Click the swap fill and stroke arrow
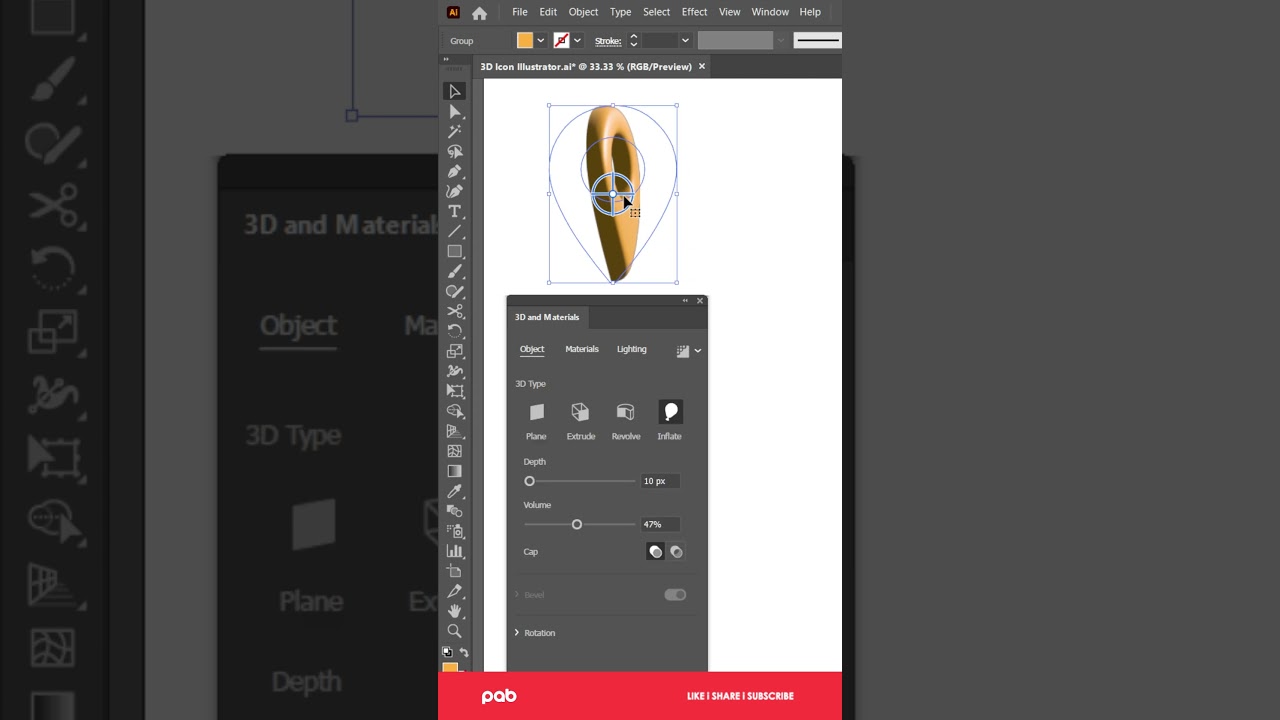The height and width of the screenshot is (720, 1280). 464,653
